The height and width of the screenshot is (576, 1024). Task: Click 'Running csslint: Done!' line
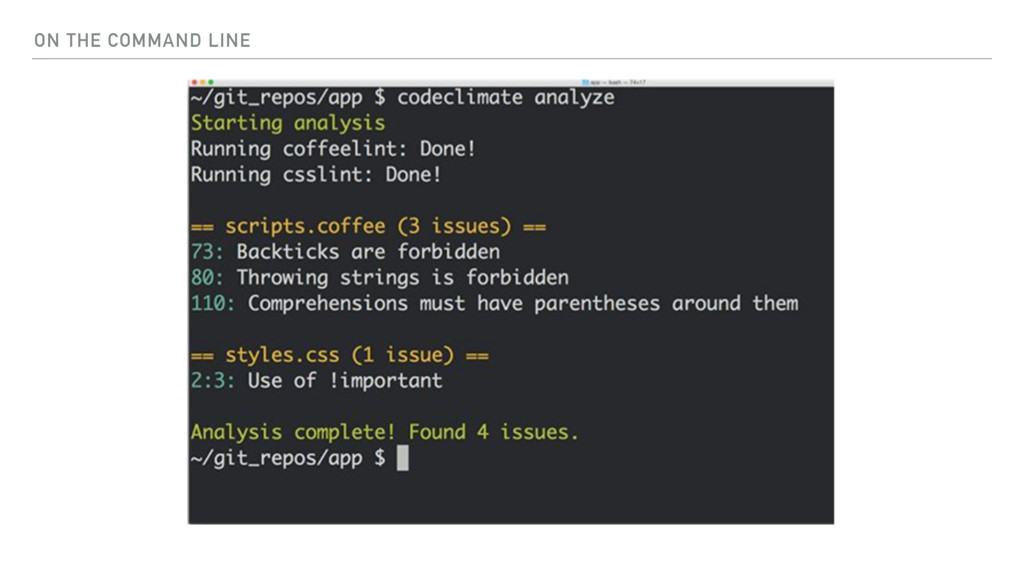tap(316, 174)
